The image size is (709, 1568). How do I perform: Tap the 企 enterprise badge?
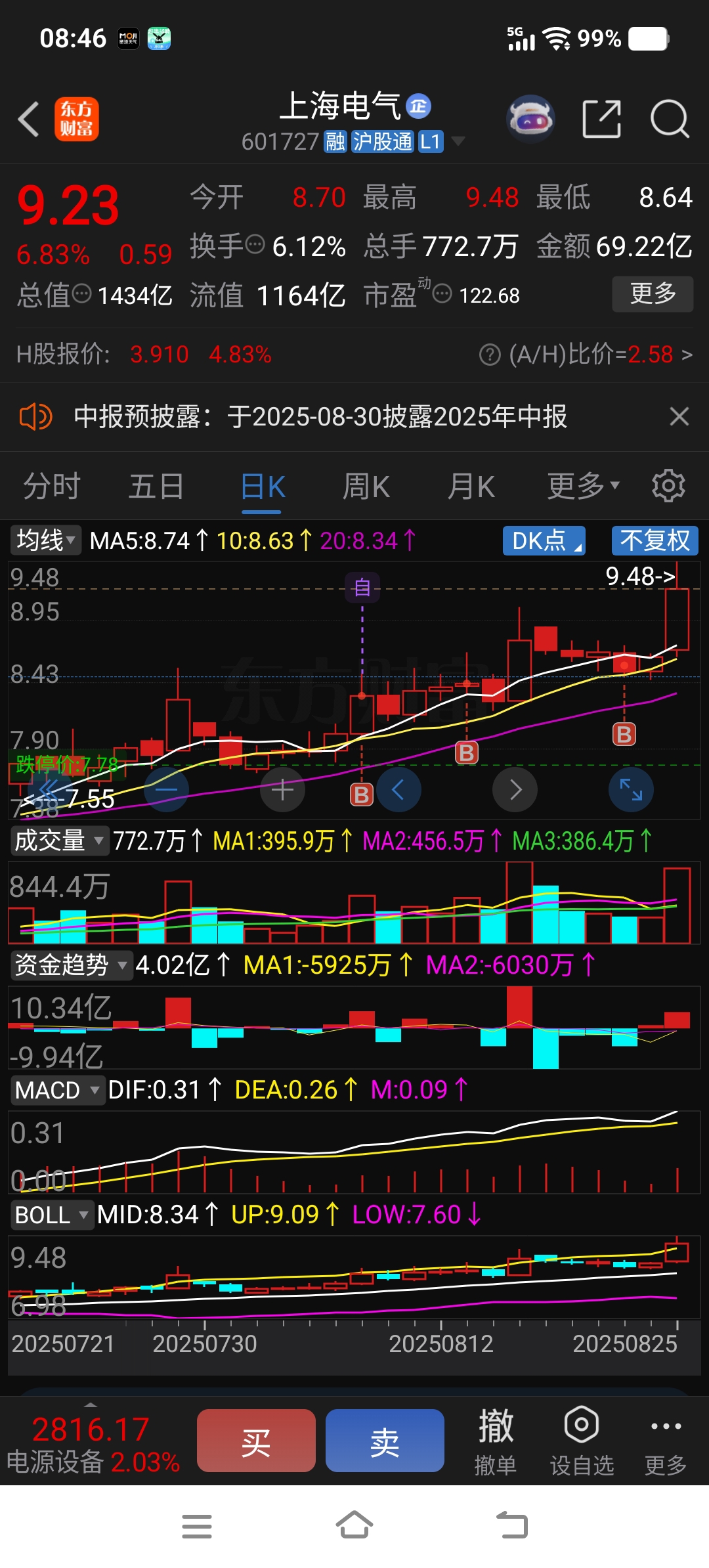(x=418, y=106)
